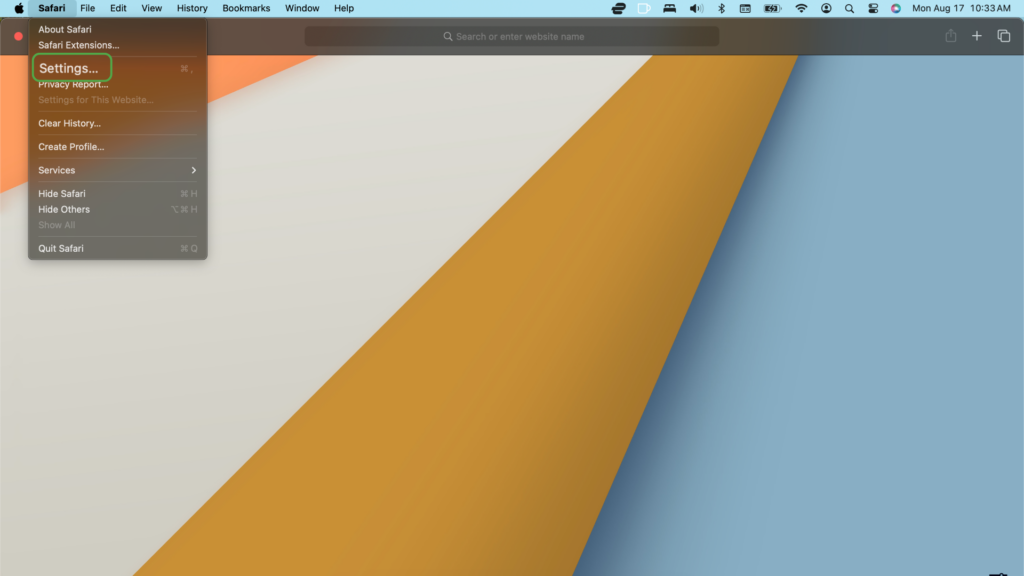Screen dimensions: 1024x576
Task: Click the date and time in menu bar
Action: click(x=961, y=8)
